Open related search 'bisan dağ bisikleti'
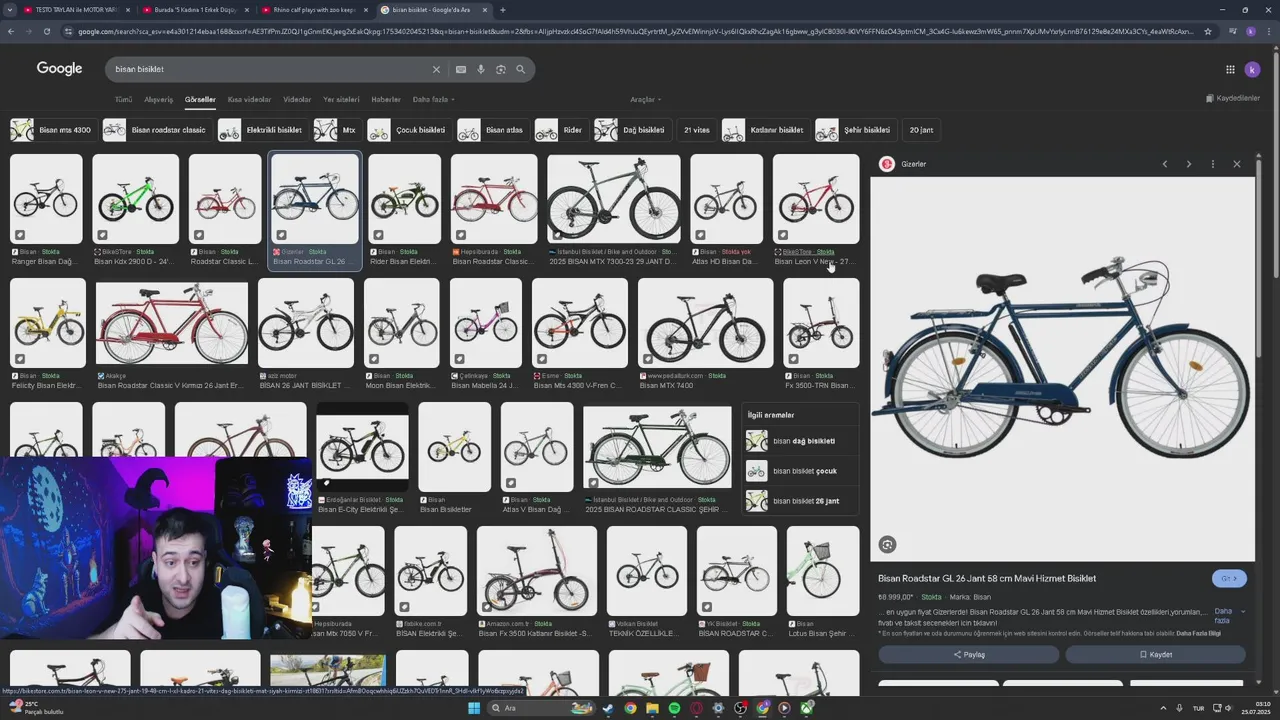This screenshot has height=720, width=1280. [801, 441]
